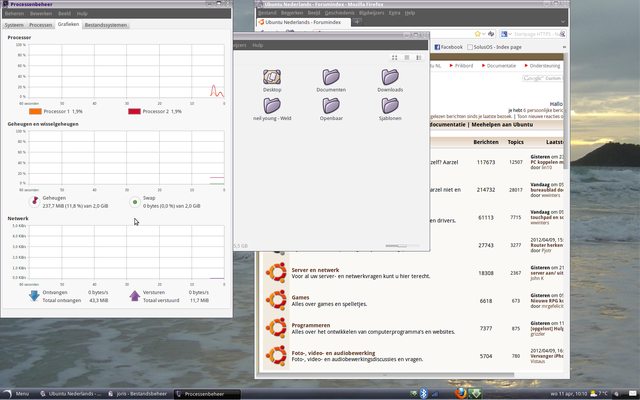
Task: Click inside the Firefox search field
Action: tap(536, 34)
